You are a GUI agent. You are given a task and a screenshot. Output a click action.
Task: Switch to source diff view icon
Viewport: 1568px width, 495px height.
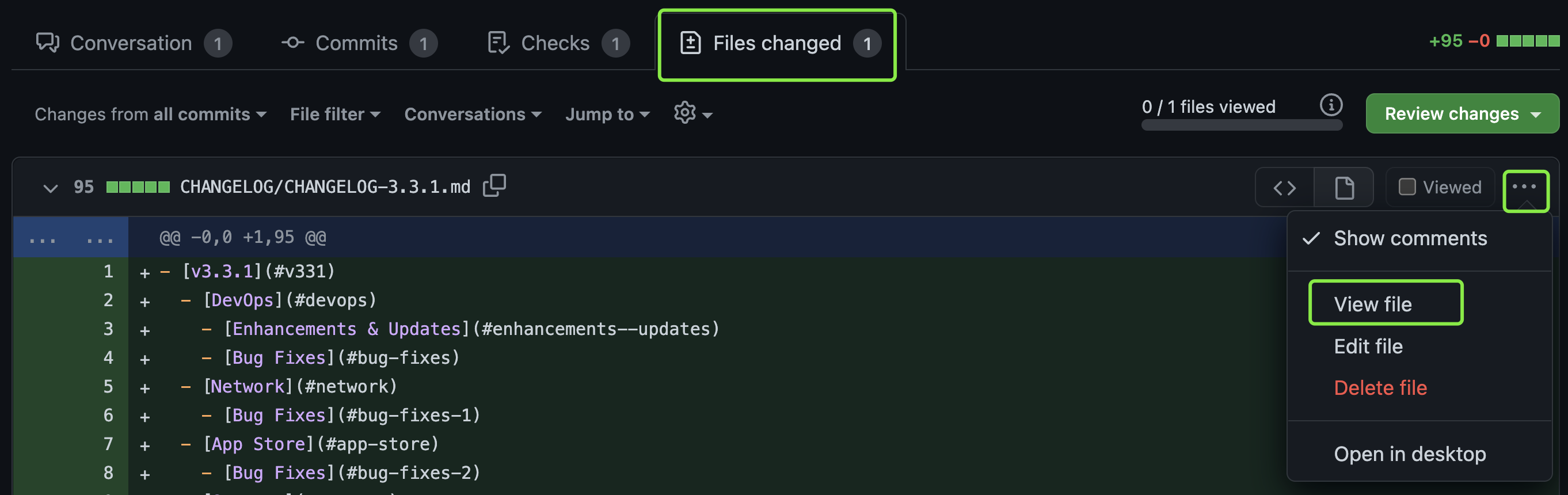[x=1284, y=188]
